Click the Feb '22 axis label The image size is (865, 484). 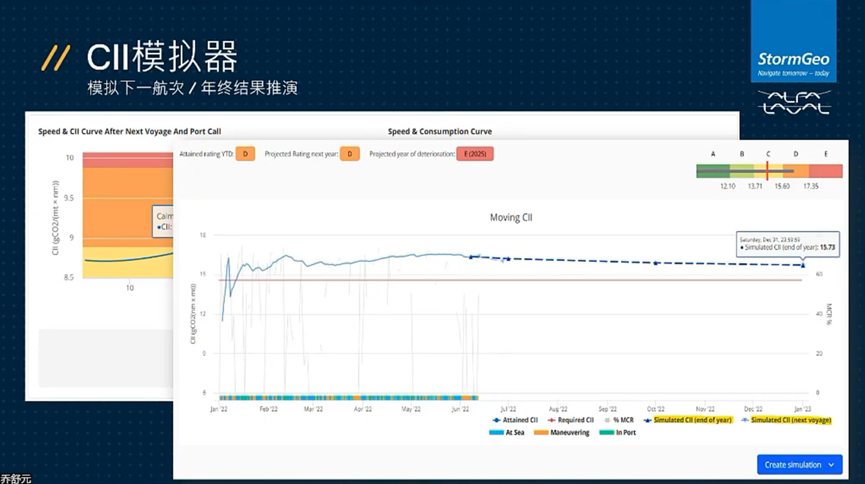click(x=269, y=409)
